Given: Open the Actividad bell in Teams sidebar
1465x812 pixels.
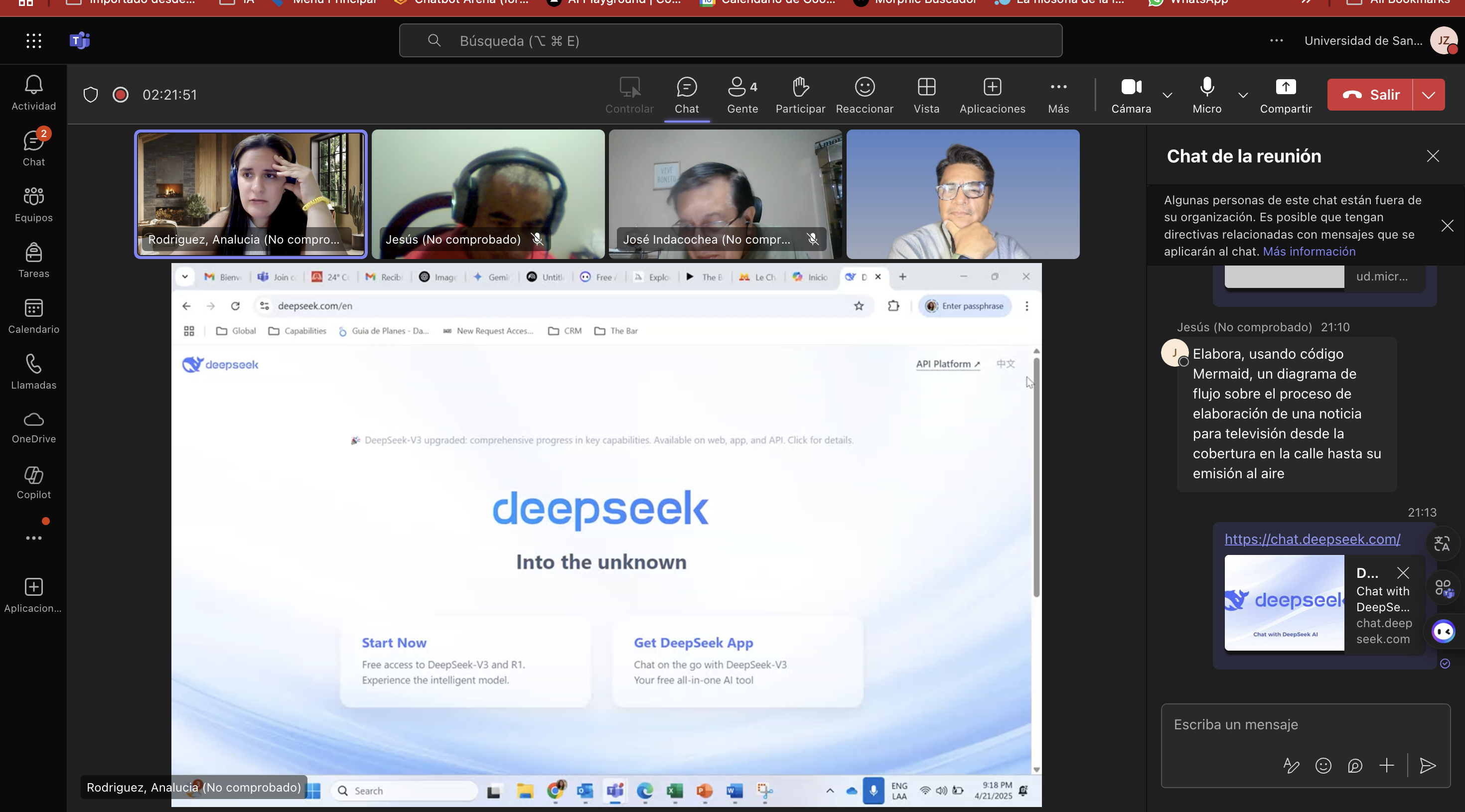Looking at the screenshot, I should [33, 93].
